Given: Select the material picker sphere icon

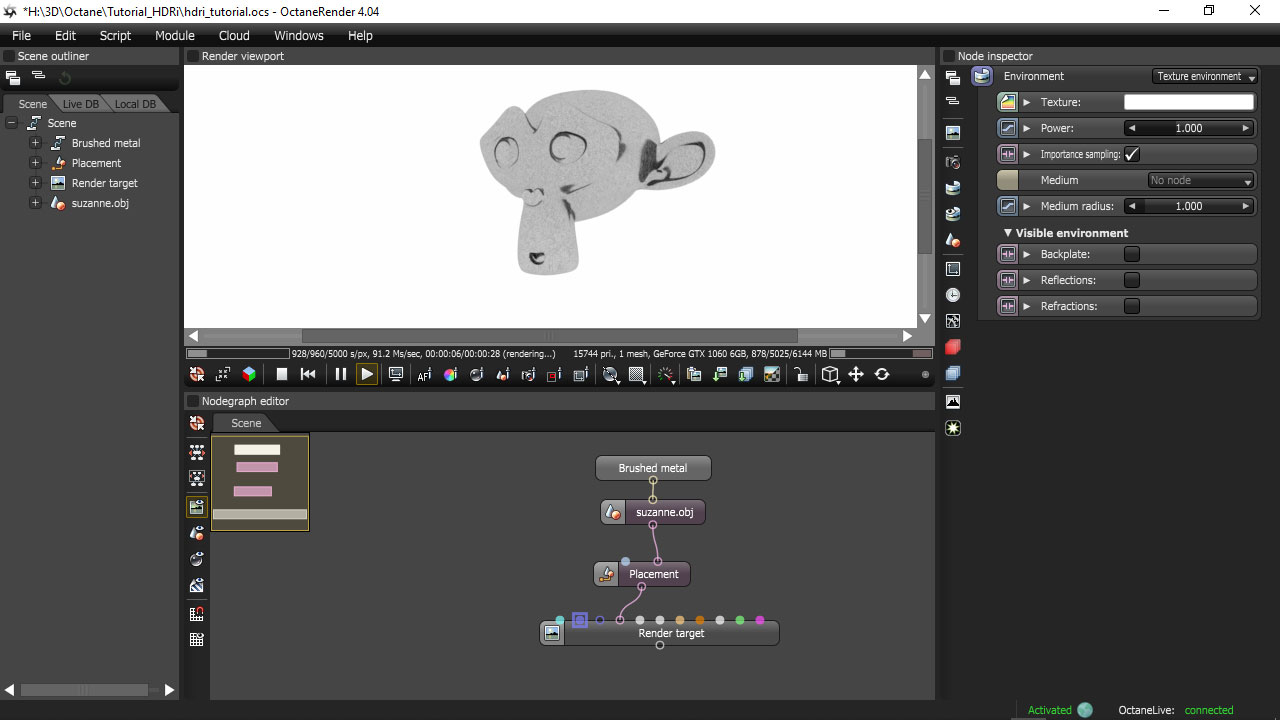Looking at the screenshot, I should coord(477,374).
